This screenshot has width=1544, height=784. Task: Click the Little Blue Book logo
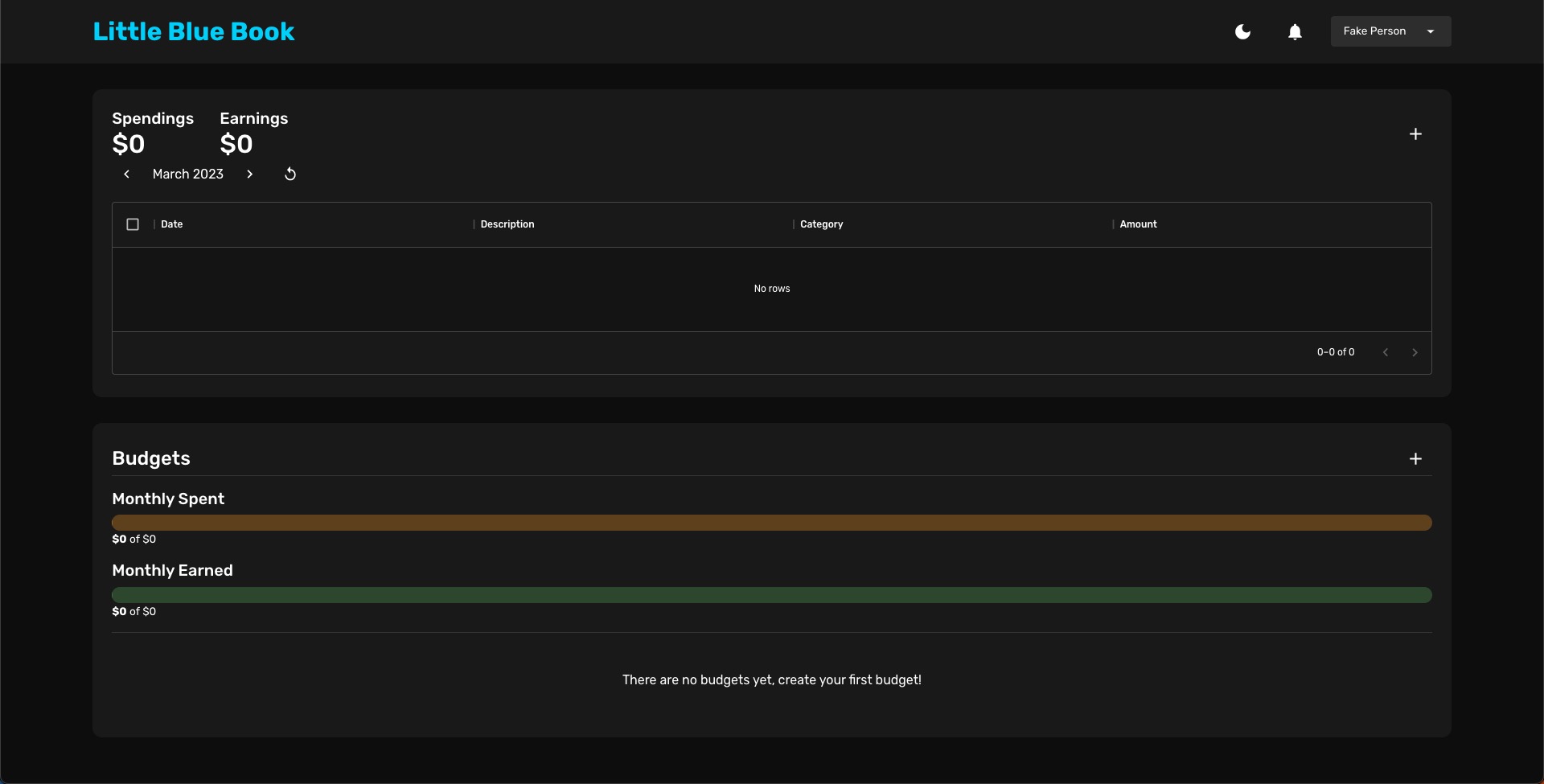(193, 31)
